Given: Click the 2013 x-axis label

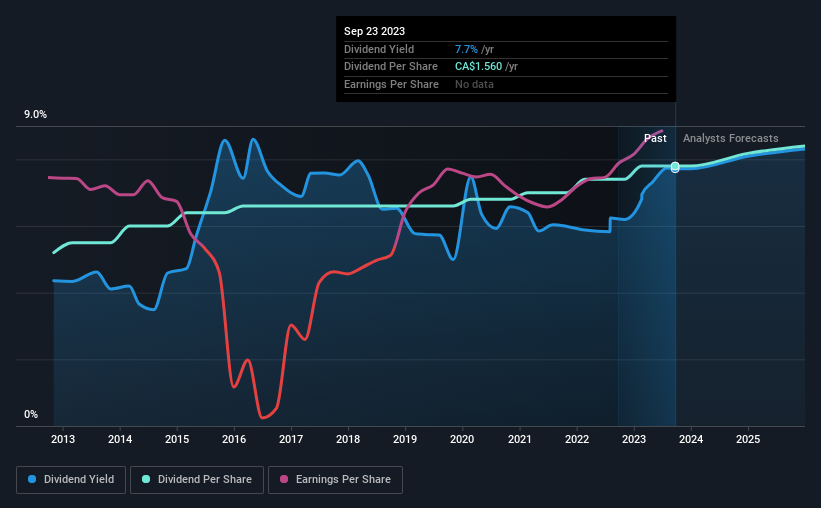Looking at the screenshot, I should [63, 439].
